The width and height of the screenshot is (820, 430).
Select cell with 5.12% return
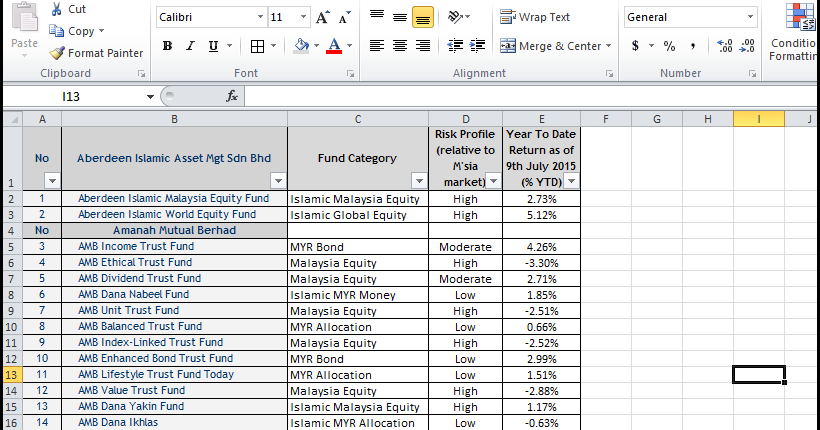point(541,215)
